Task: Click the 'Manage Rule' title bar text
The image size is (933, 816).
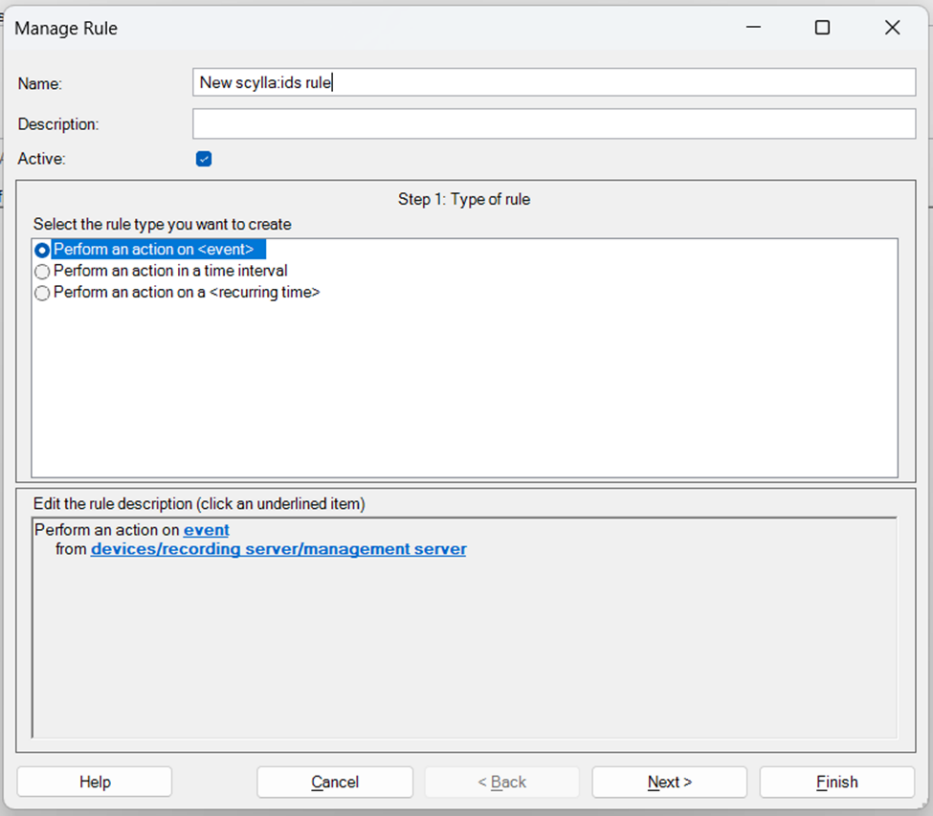Action: coord(66,28)
